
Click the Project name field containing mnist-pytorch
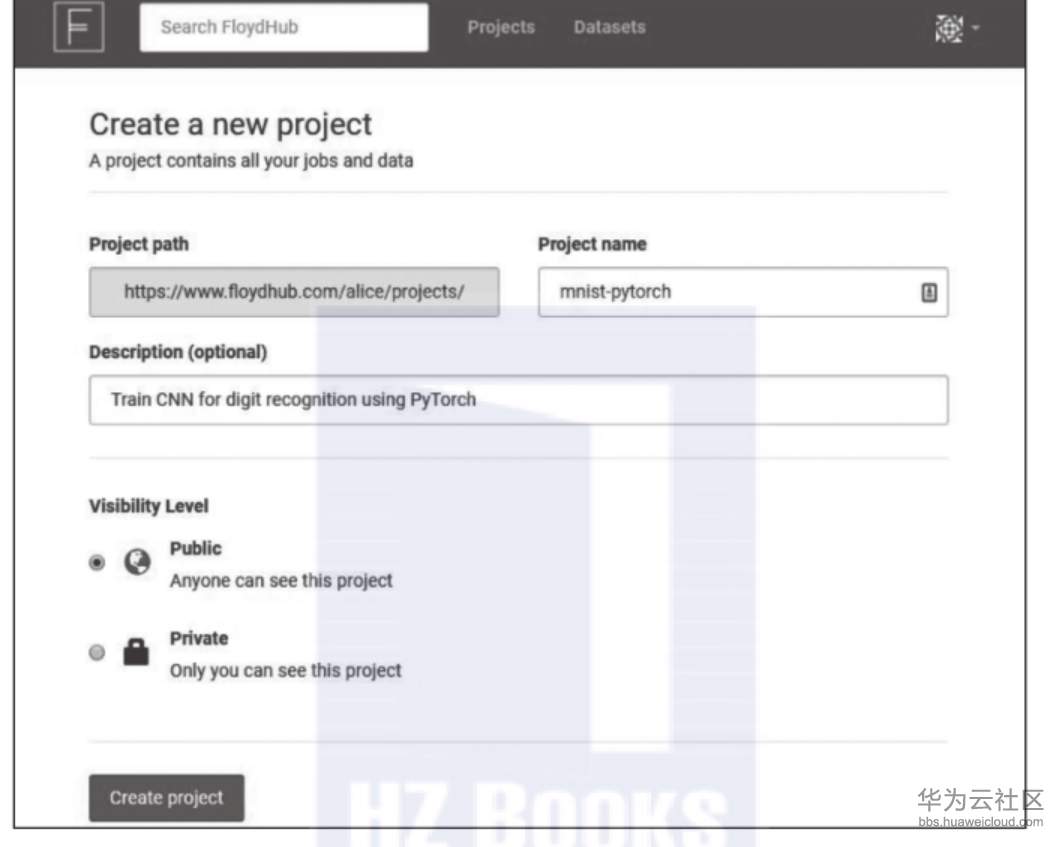pyautogui.click(x=743, y=292)
